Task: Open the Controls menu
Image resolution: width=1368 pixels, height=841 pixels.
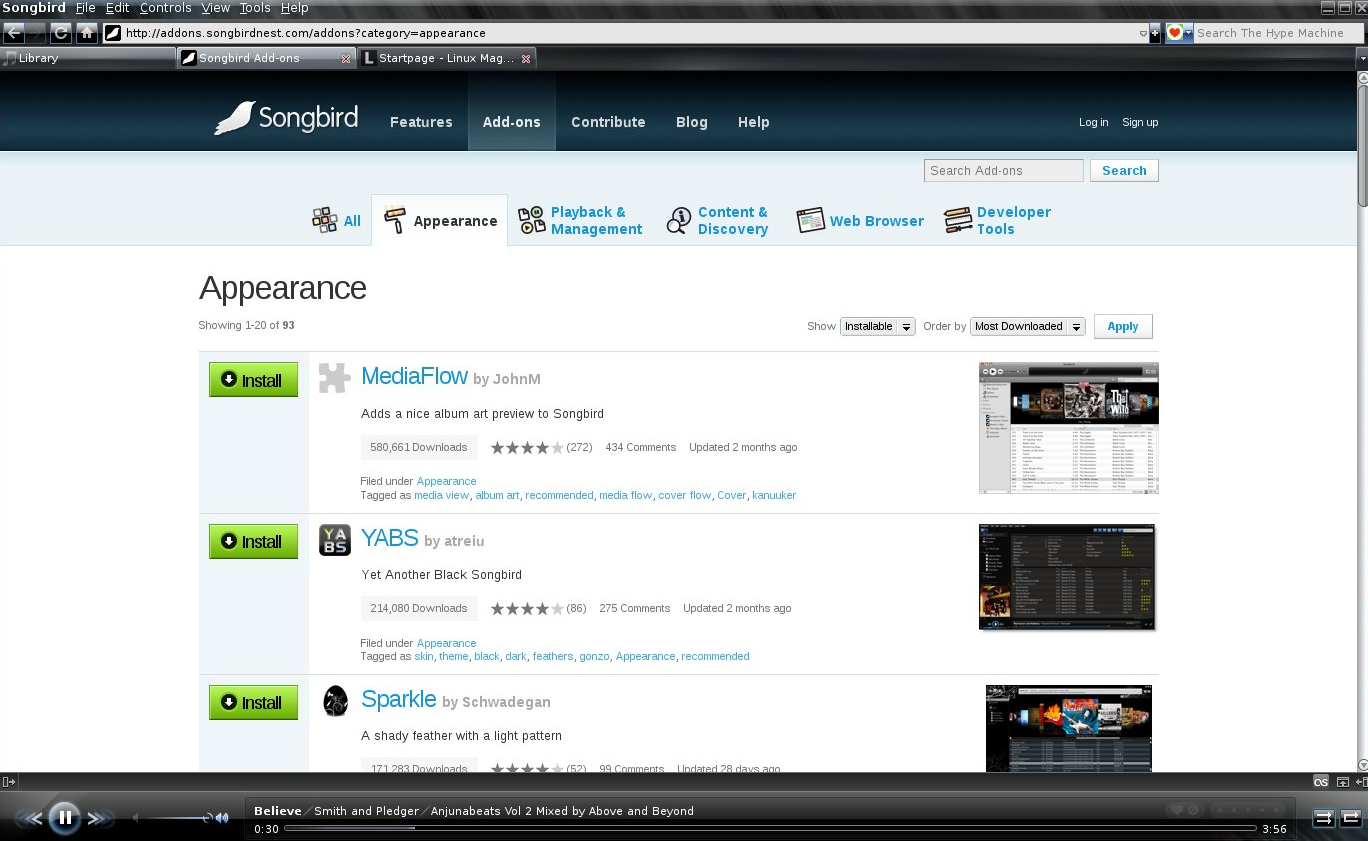Action: point(165,8)
